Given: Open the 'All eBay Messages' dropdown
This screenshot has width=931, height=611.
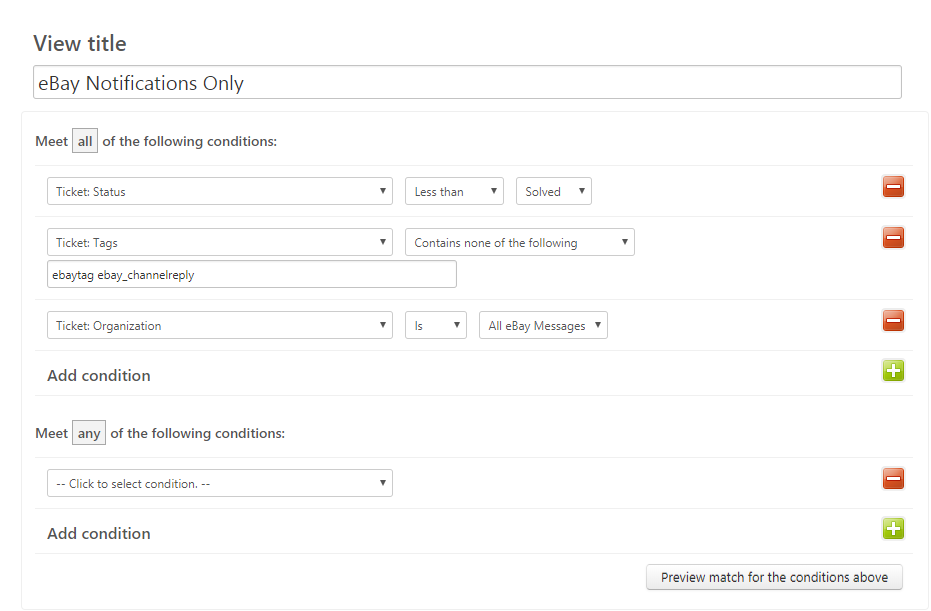Looking at the screenshot, I should click(543, 325).
